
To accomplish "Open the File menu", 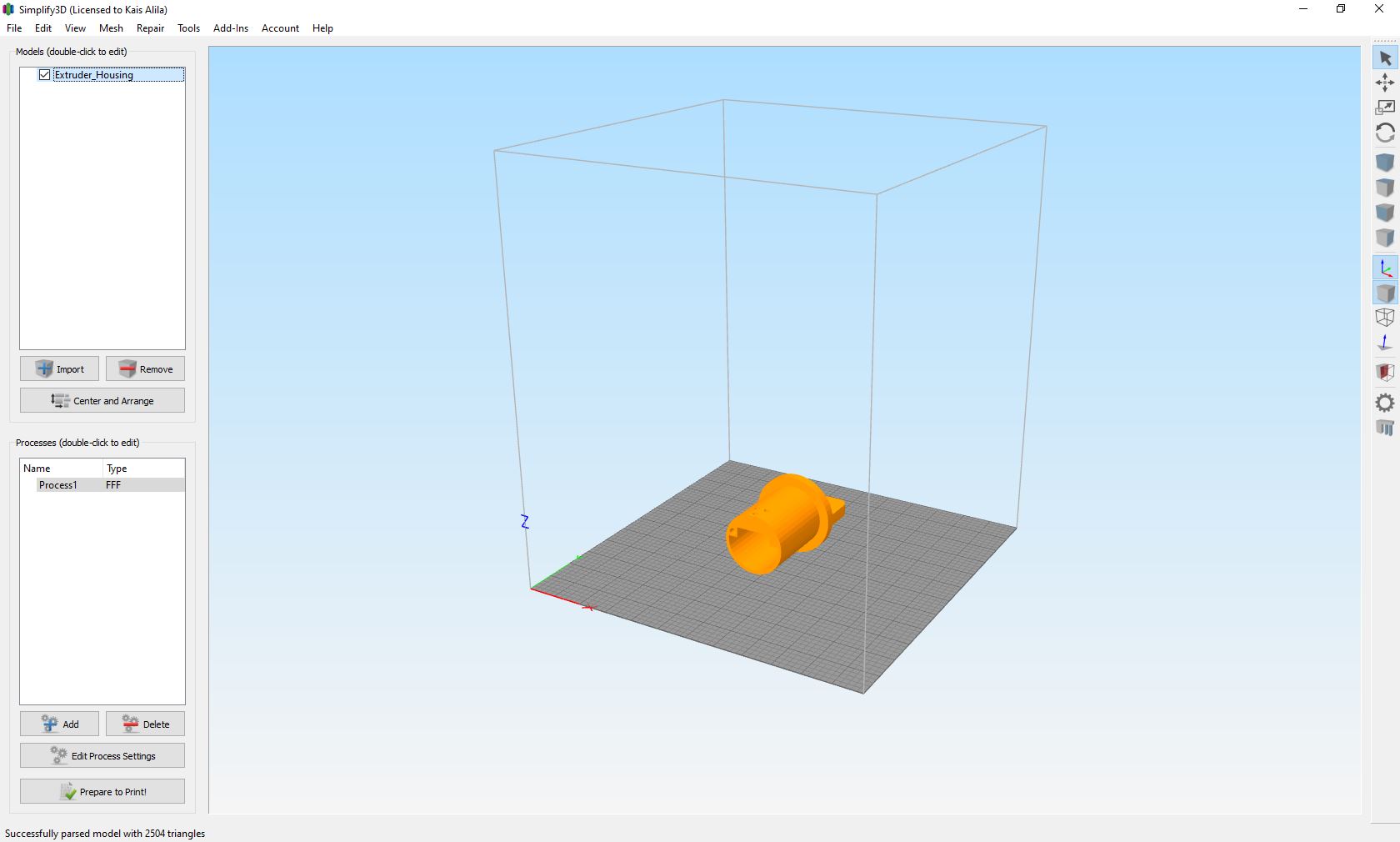I will pos(14,28).
